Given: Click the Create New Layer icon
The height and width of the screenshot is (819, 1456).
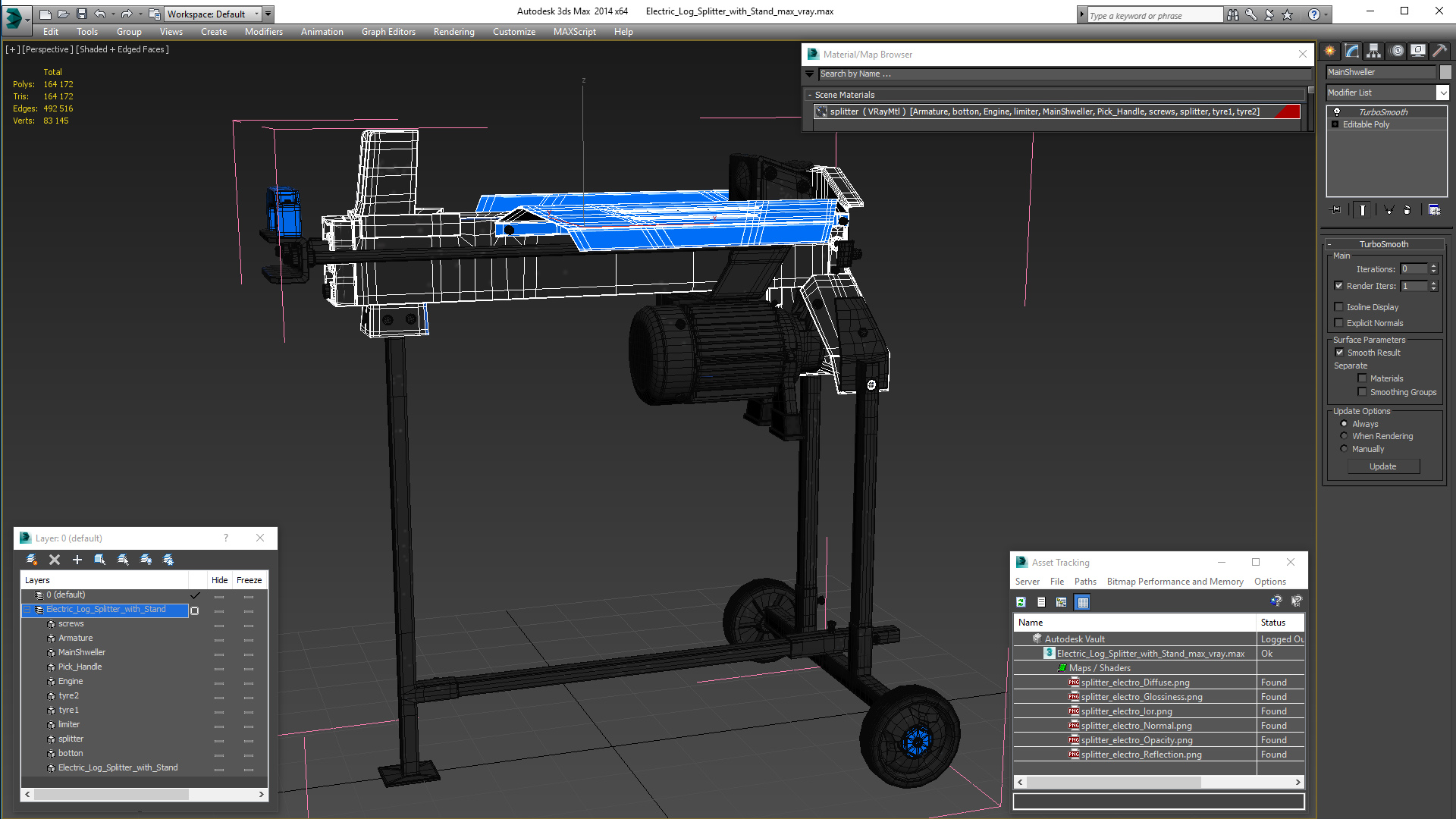Looking at the screenshot, I should coord(32,560).
